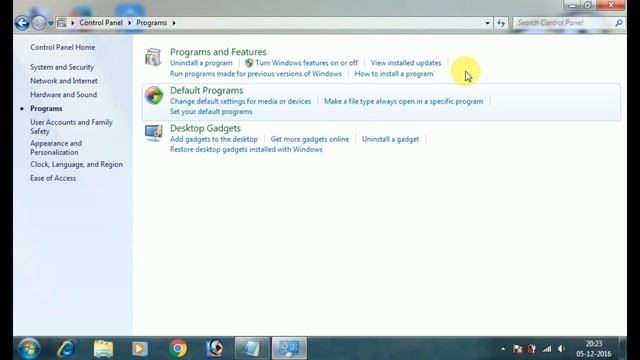Expand the root breadcrumb arrow before Control Panel
This screenshot has height=360, width=640.
(73, 23)
